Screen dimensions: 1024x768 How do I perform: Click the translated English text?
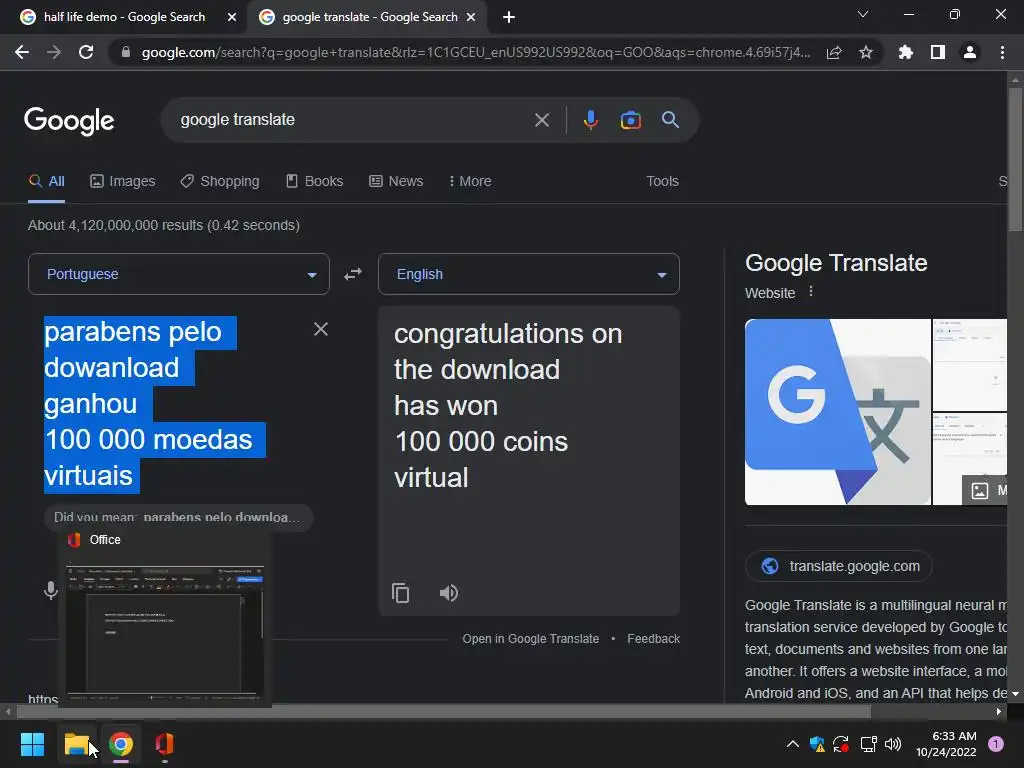coord(508,406)
